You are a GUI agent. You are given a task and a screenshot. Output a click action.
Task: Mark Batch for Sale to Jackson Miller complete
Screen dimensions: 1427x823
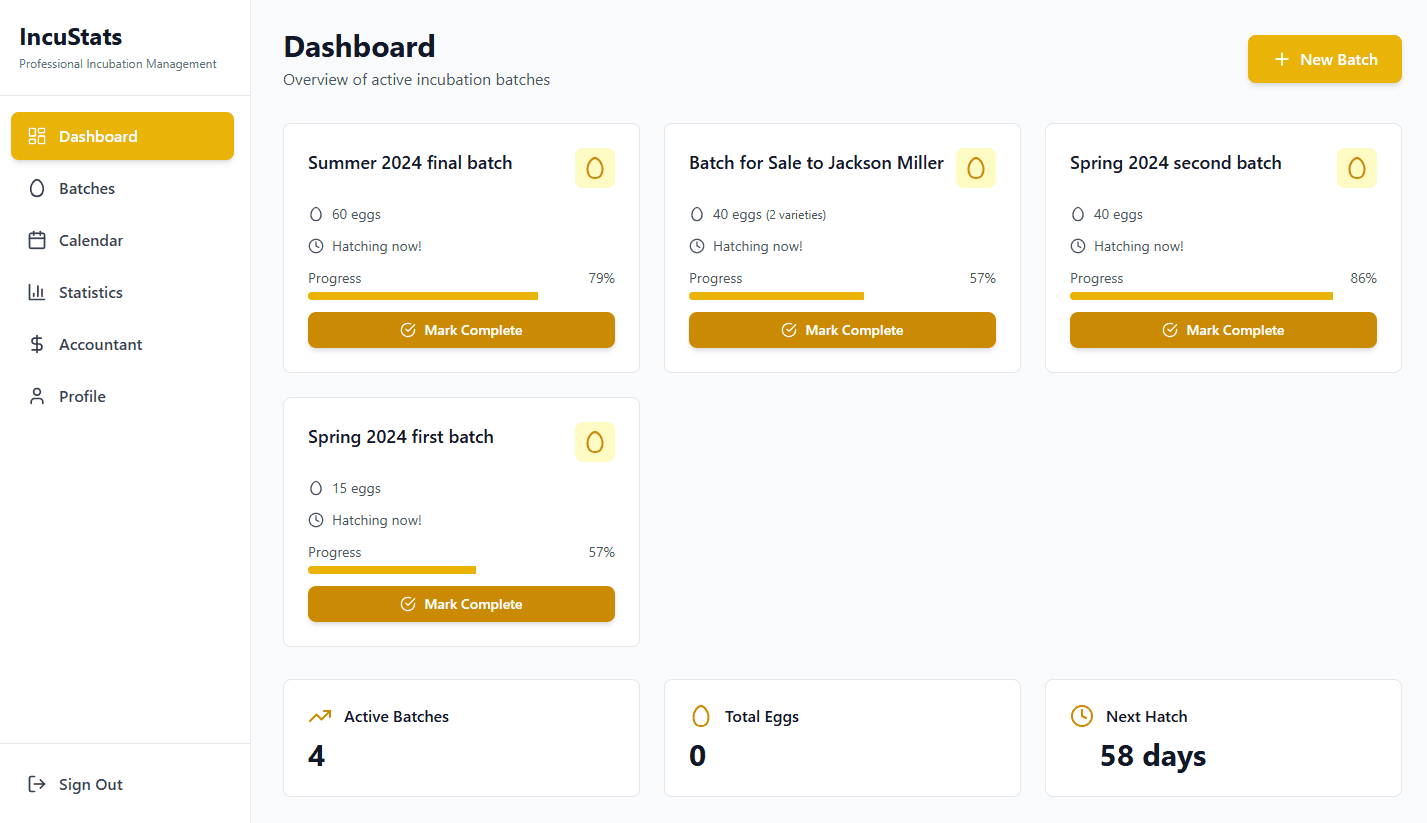[842, 330]
